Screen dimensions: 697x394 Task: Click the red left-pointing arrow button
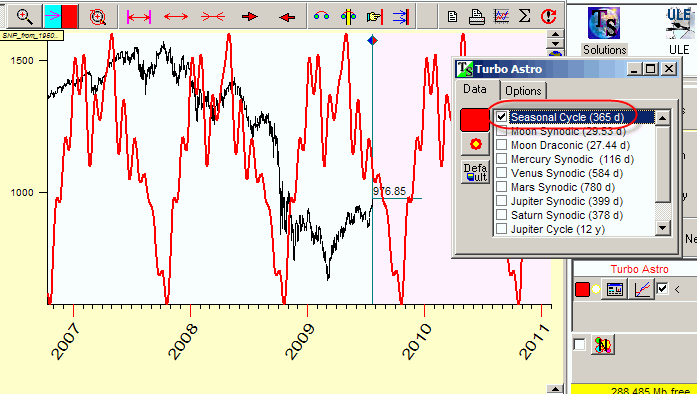click(288, 17)
